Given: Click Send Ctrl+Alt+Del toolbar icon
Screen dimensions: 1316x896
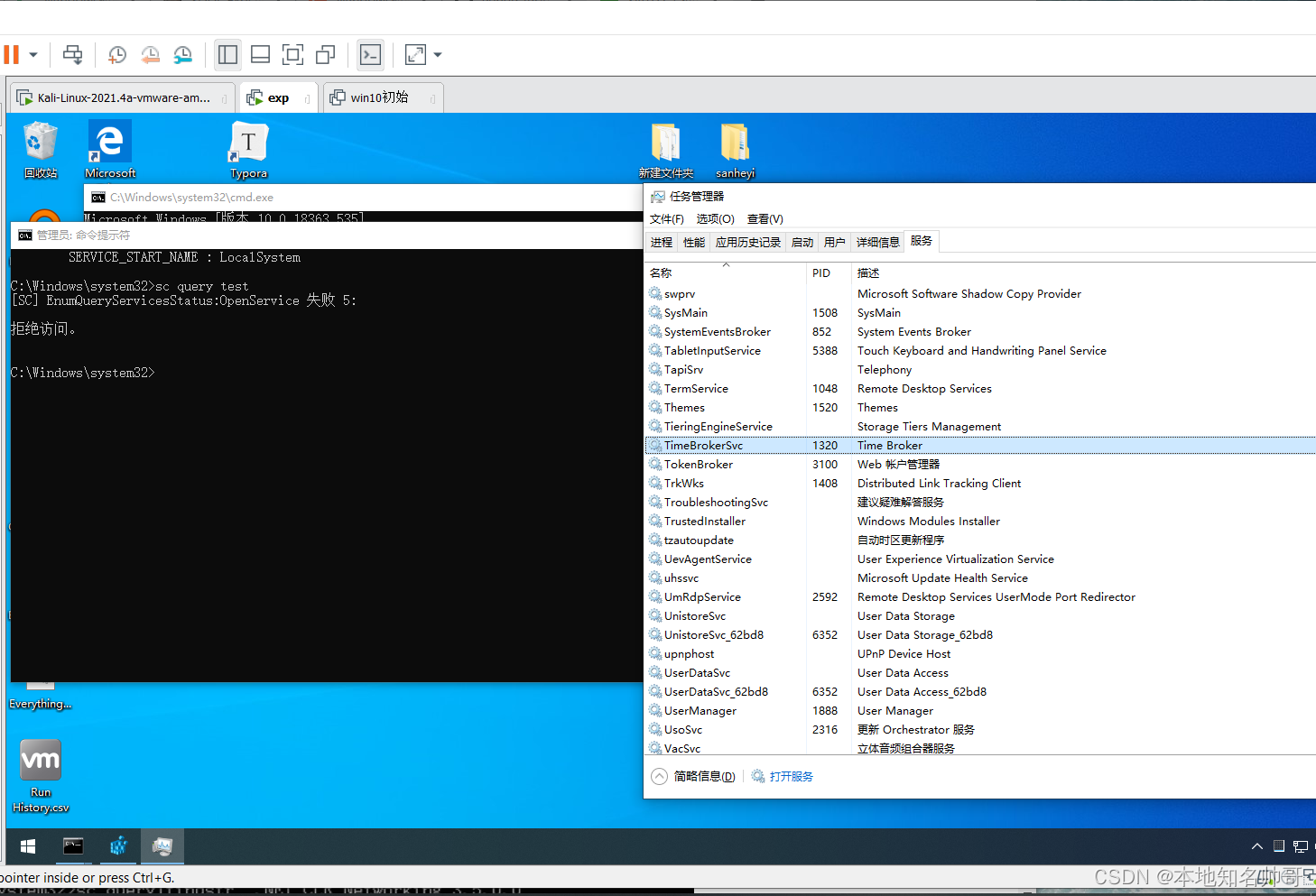Looking at the screenshot, I should [x=73, y=55].
